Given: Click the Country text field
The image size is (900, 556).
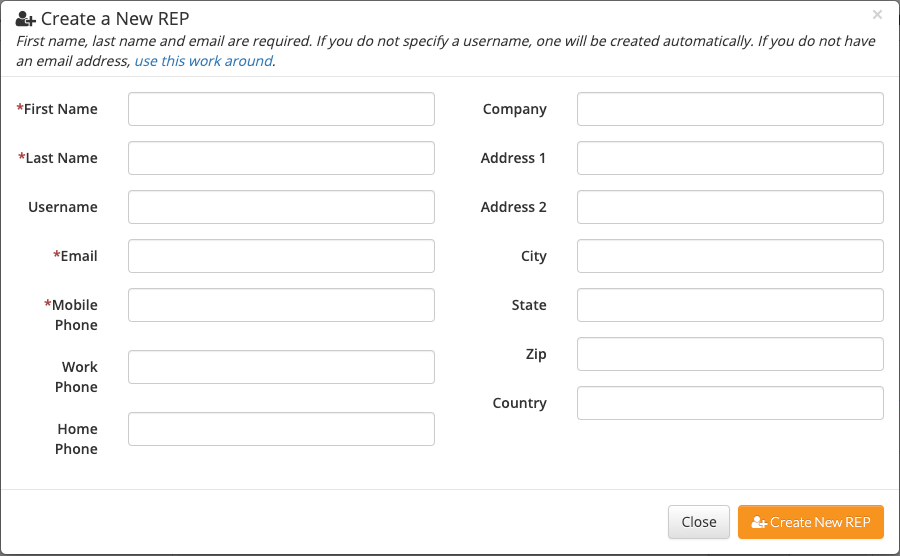Looking at the screenshot, I should 730,403.
